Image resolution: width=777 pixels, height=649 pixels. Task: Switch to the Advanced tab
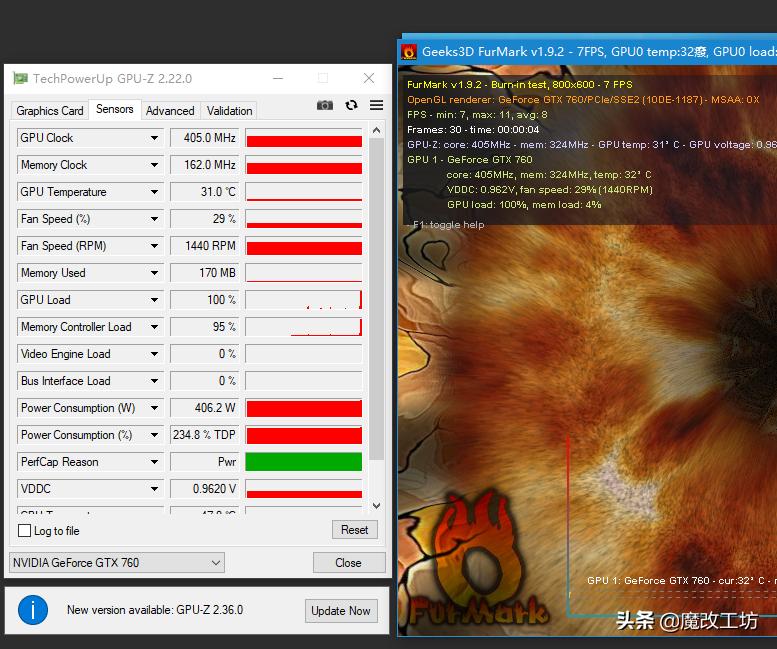pyautogui.click(x=170, y=110)
